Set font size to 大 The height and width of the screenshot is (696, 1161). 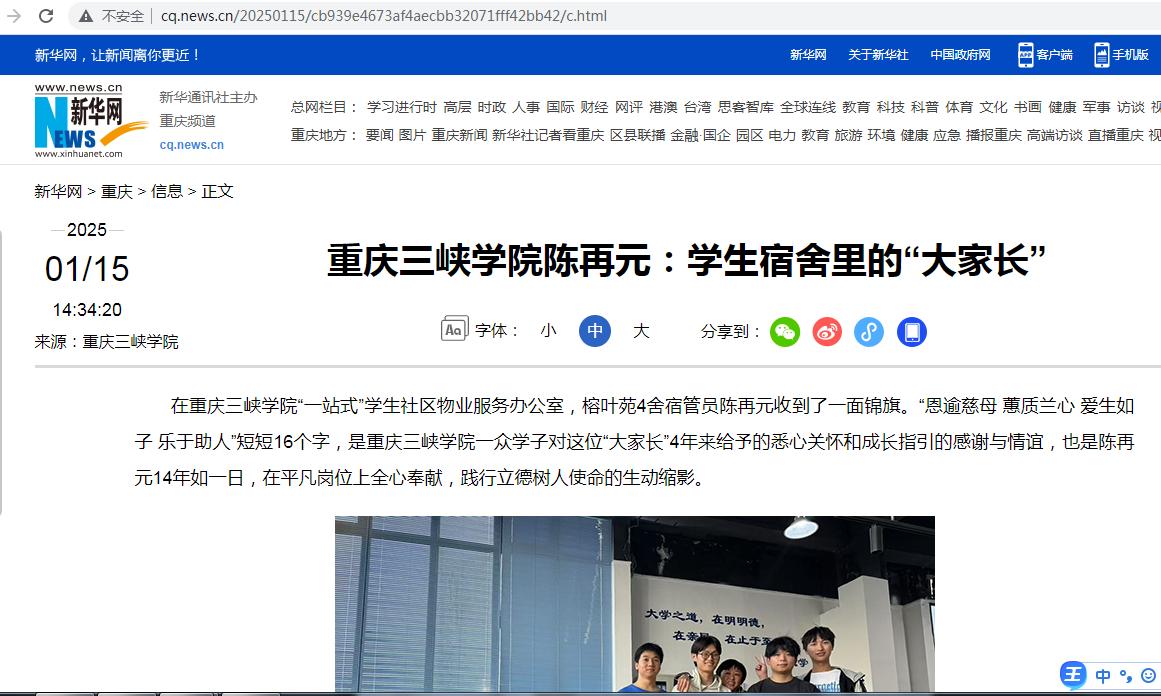click(x=641, y=331)
